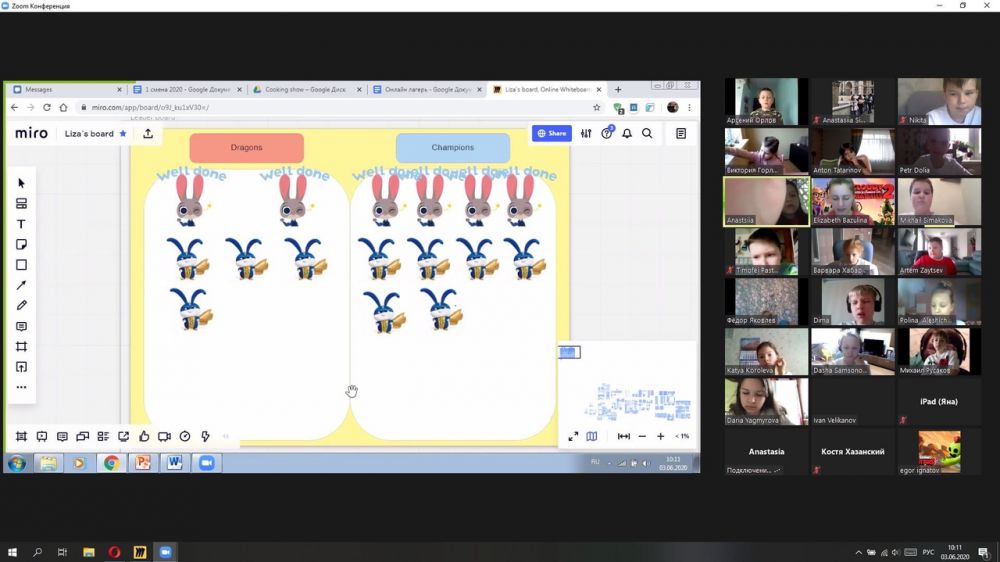The width and height of the screenshot is (1000, 562).
Task: Open Opera browser from outer taskbar
Action: pyautogui.click(x=114, y=552)
